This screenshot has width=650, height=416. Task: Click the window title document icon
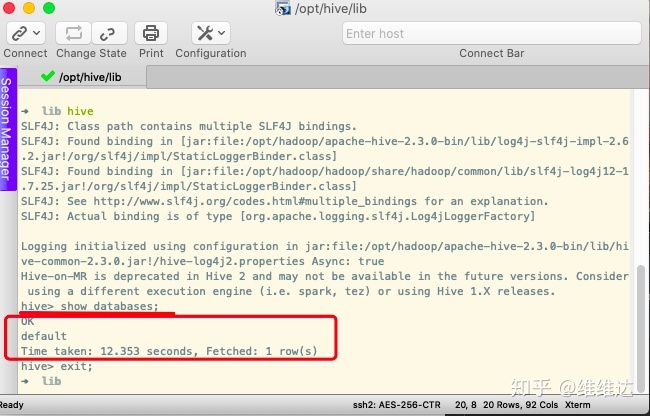tap(283, 8)
